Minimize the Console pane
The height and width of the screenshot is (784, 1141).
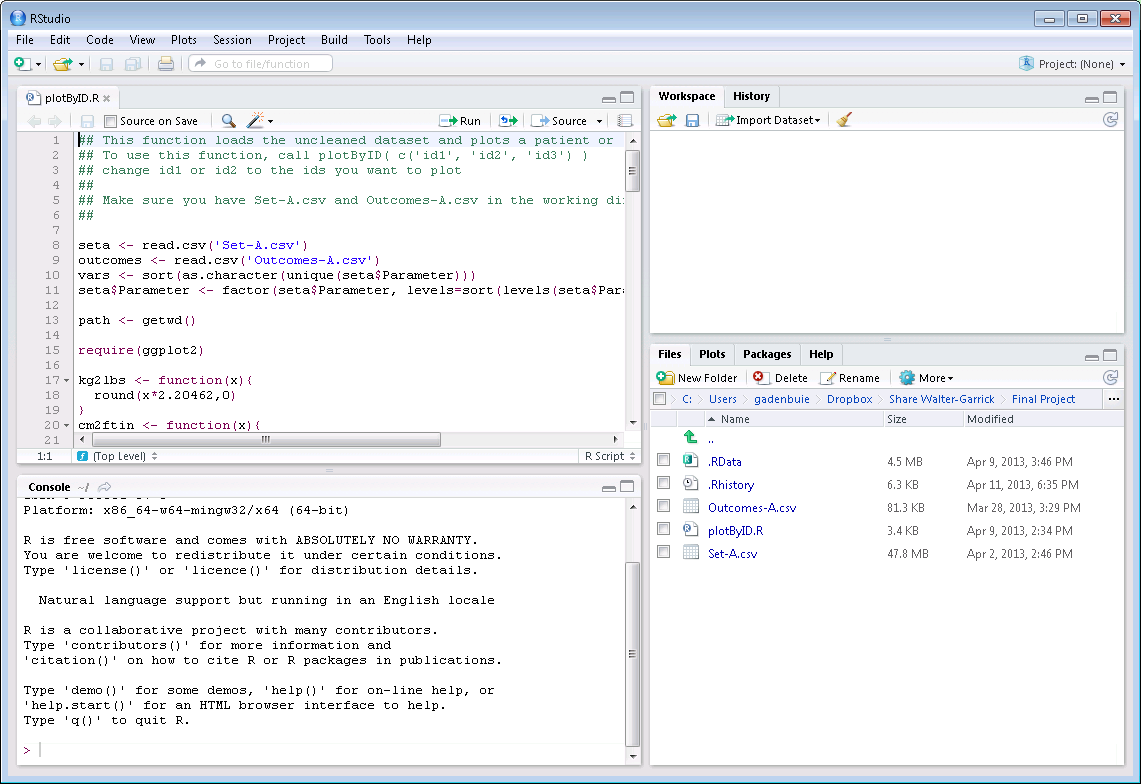point(609,487)
